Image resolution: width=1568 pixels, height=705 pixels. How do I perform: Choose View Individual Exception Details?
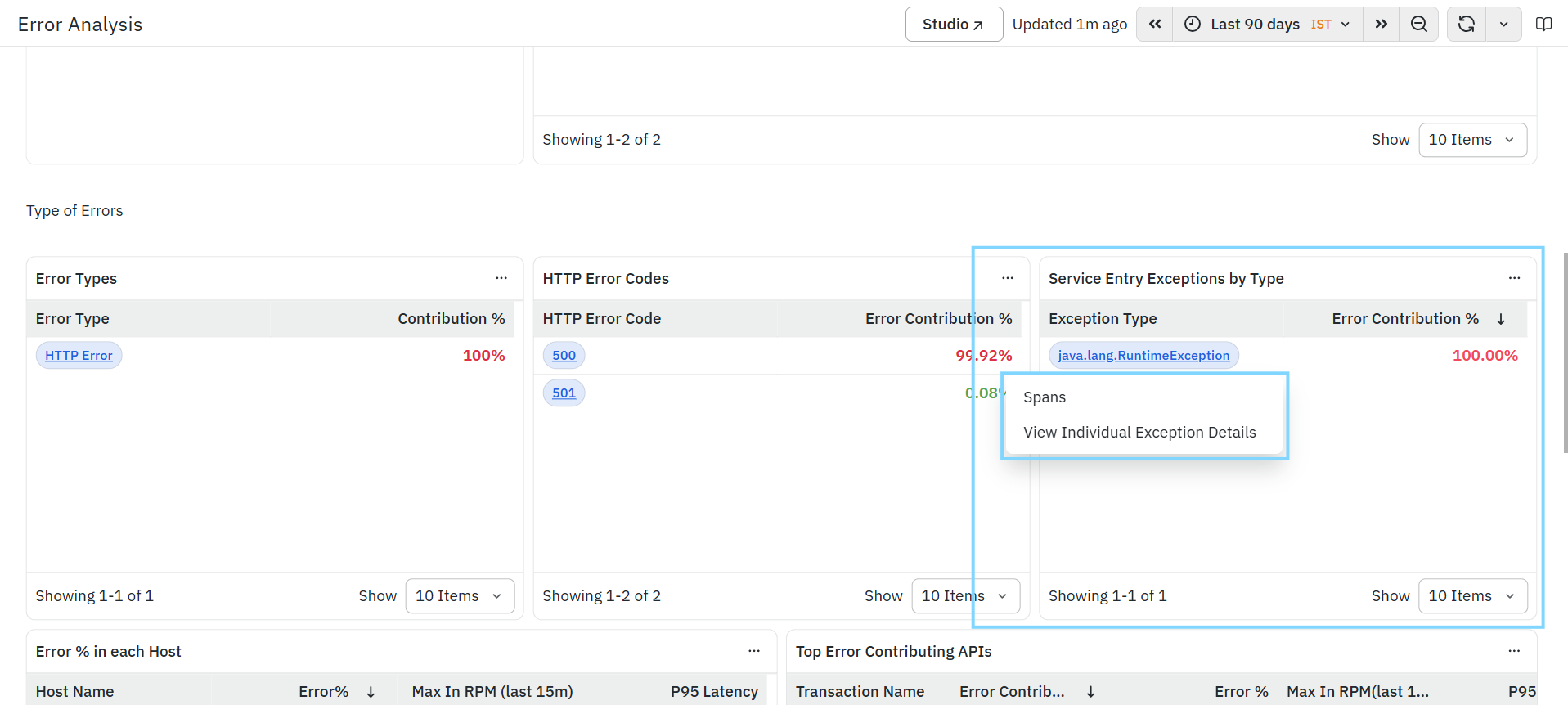pyautogui.click(x=1139, y=433)
